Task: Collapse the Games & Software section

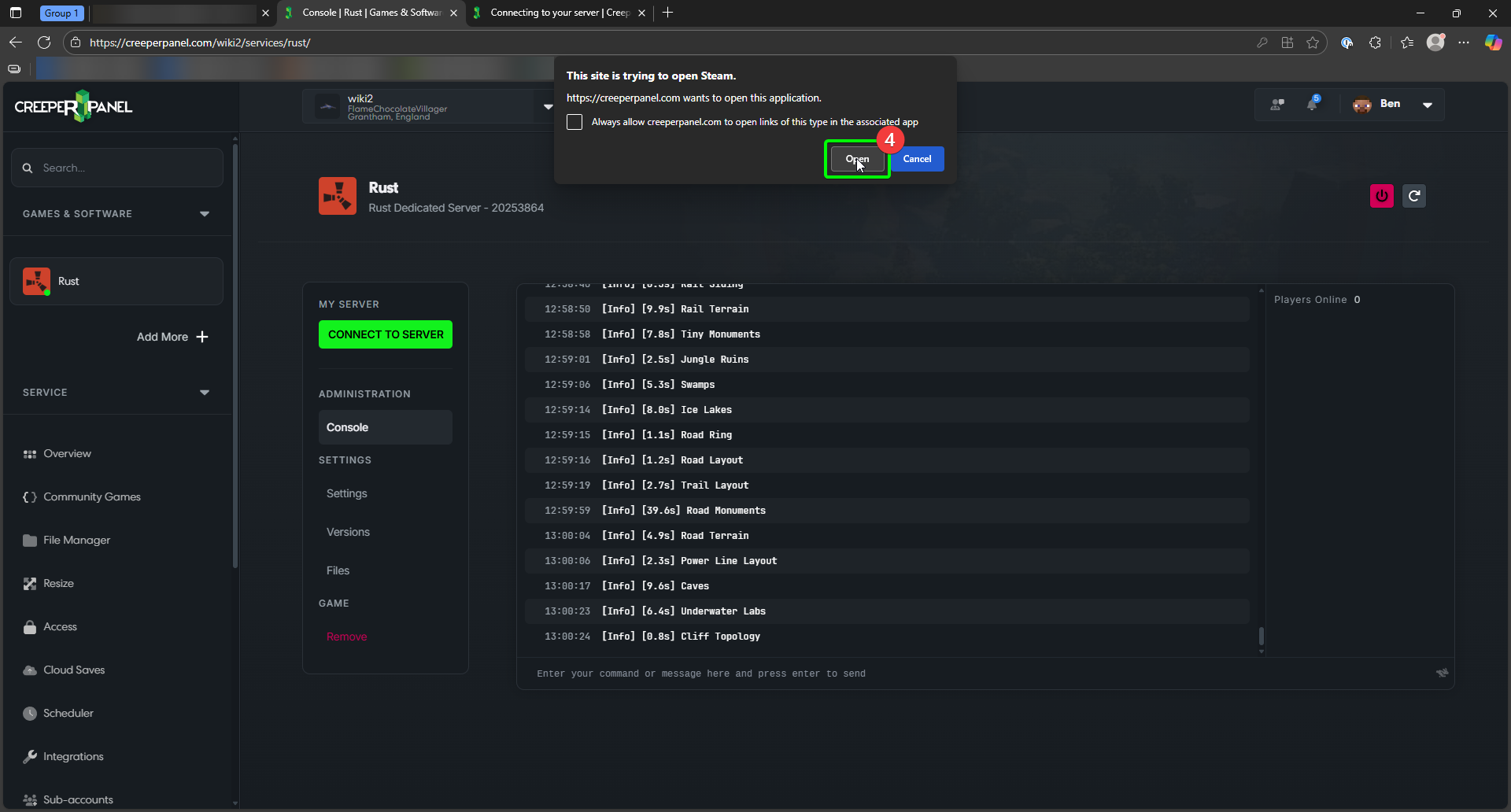Action: point(205,214)
